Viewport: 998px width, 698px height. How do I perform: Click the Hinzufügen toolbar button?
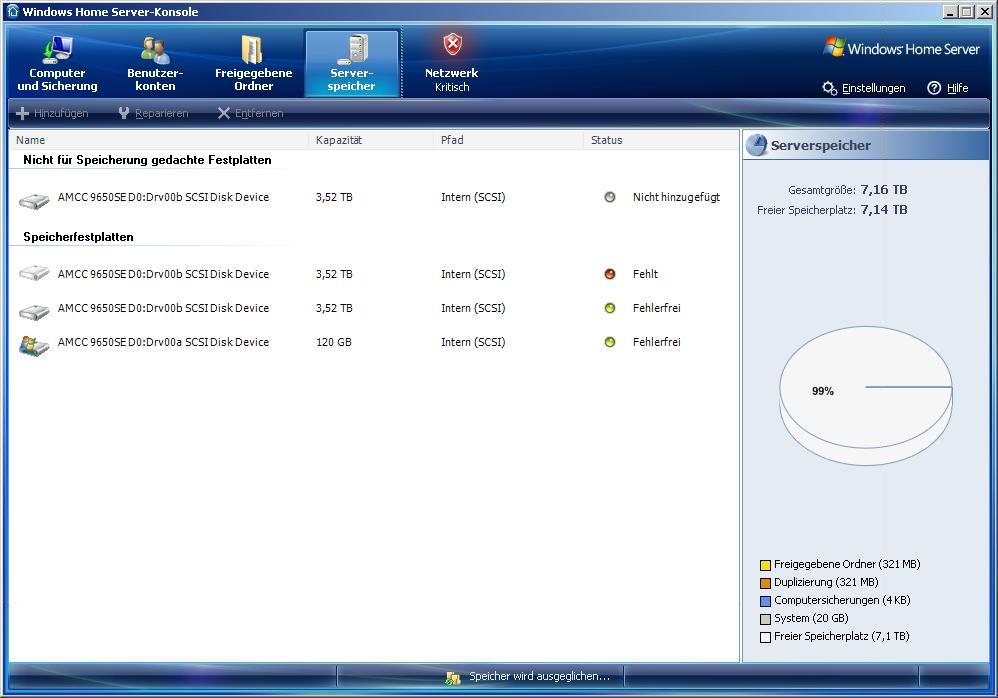(x=52, y=113)
